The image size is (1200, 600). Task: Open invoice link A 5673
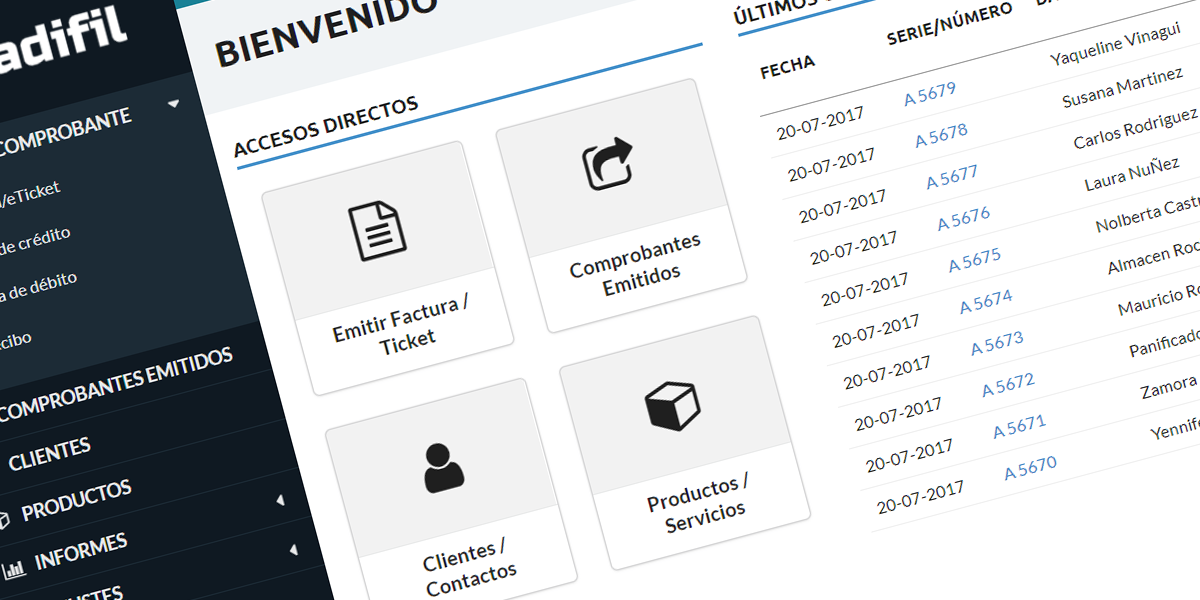coord(997,343)
